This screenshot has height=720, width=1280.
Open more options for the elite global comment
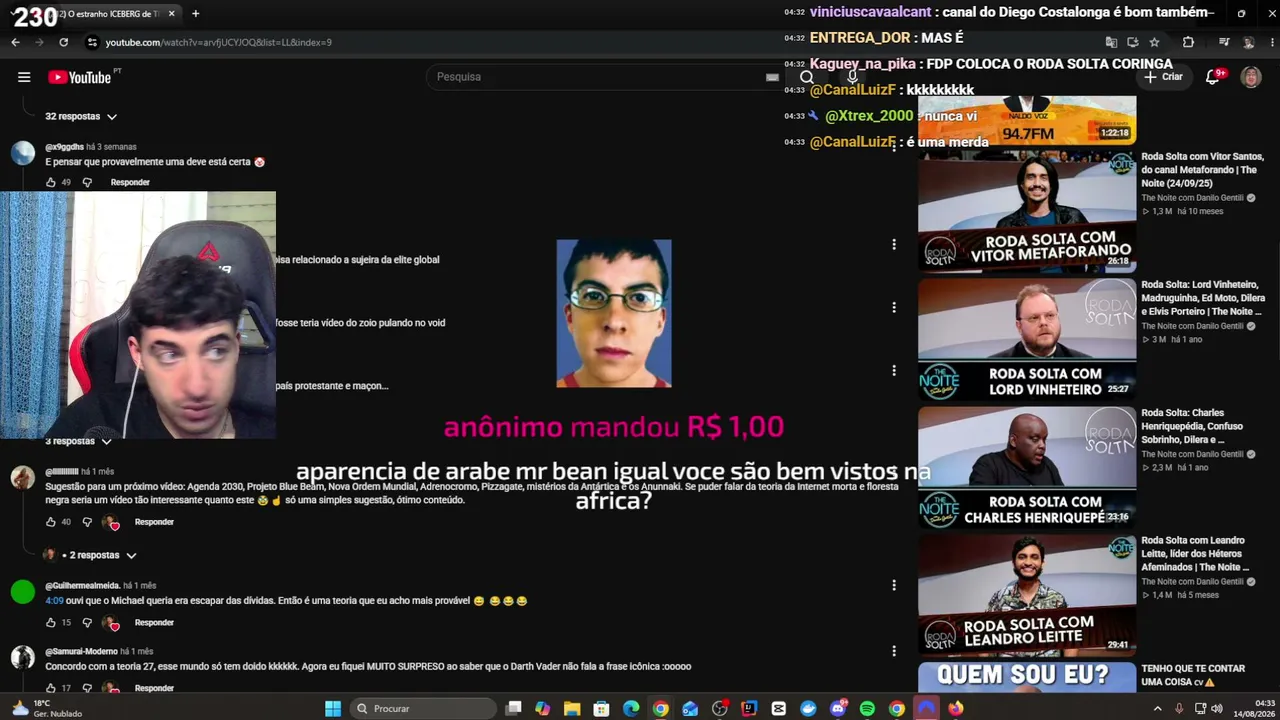click(x=894, y=244)
